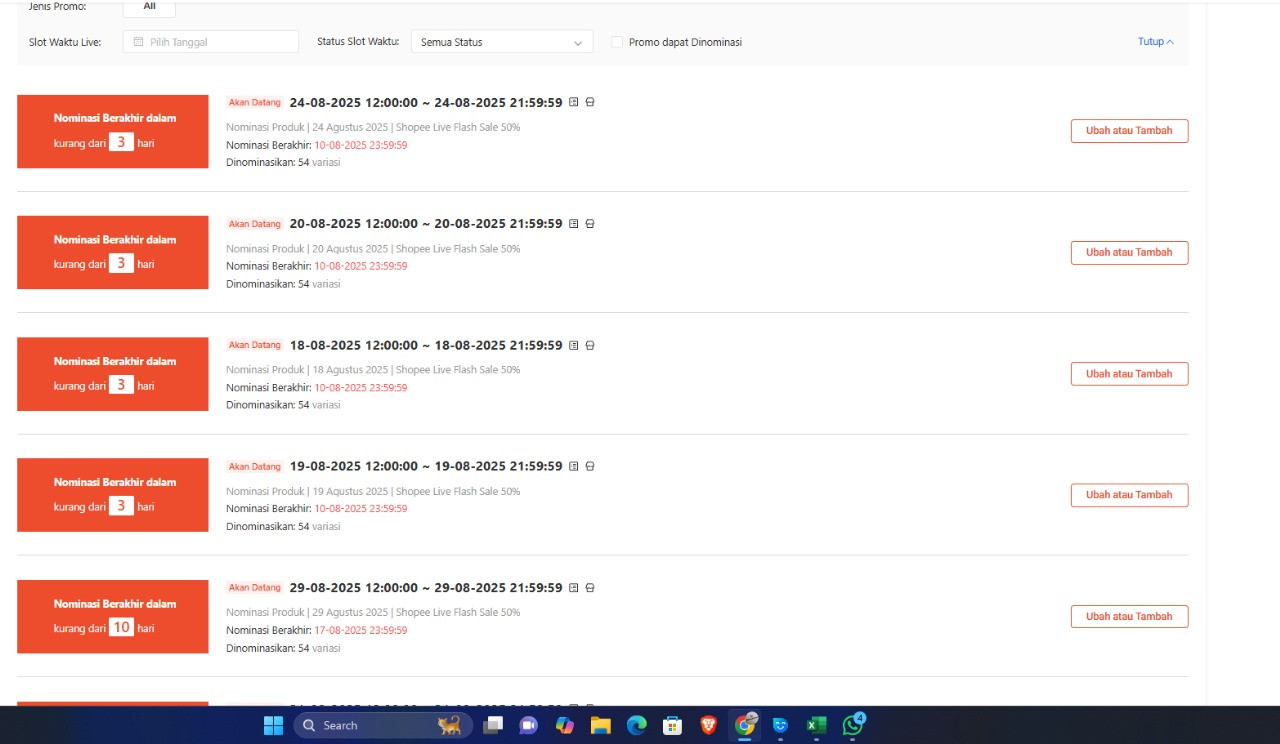Viewport: 1280px width, 744px height.
Task: Click the 17-08-2025 23:59:59 nomination deadline
Action: pos(361,631)
